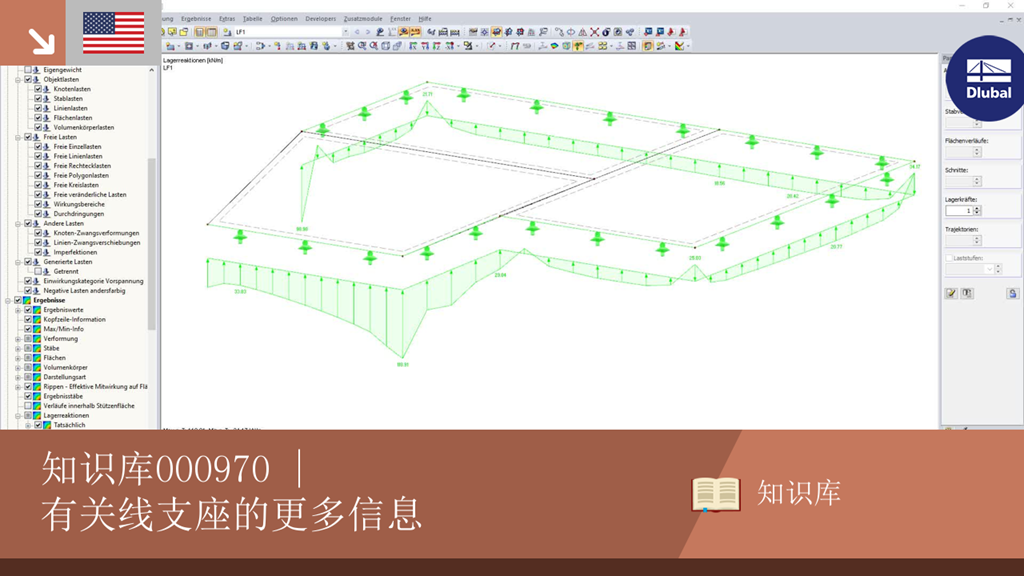
Task: Toggle Negative Lasten andersfarbig checkbox
Action: point(27,291)
